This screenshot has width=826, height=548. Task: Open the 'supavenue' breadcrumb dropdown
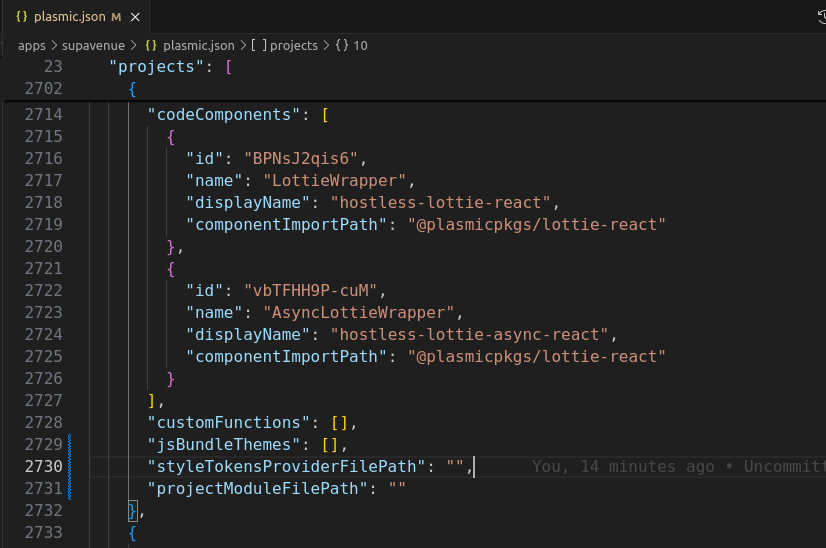click(95, 45)
